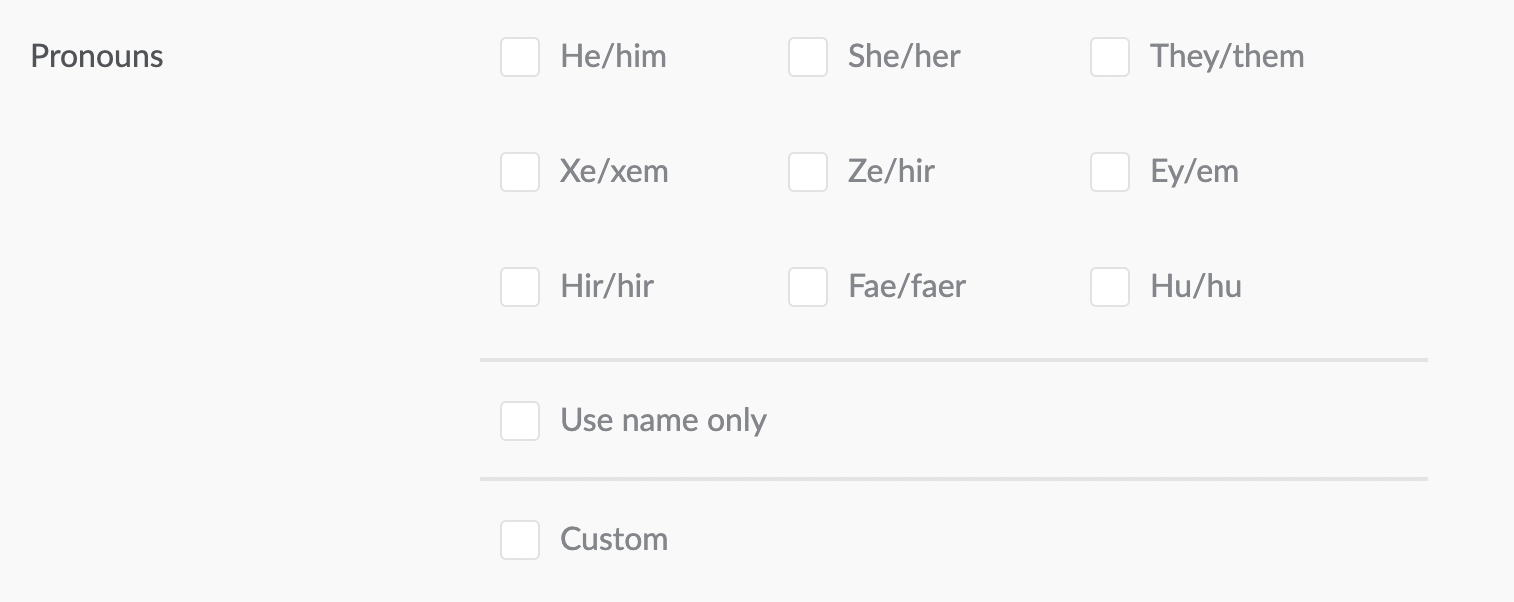This screenshot has width=1514, height=602.
Task: Toggle the Custom pronouns checkbox
Action: [x=520, y=540]
